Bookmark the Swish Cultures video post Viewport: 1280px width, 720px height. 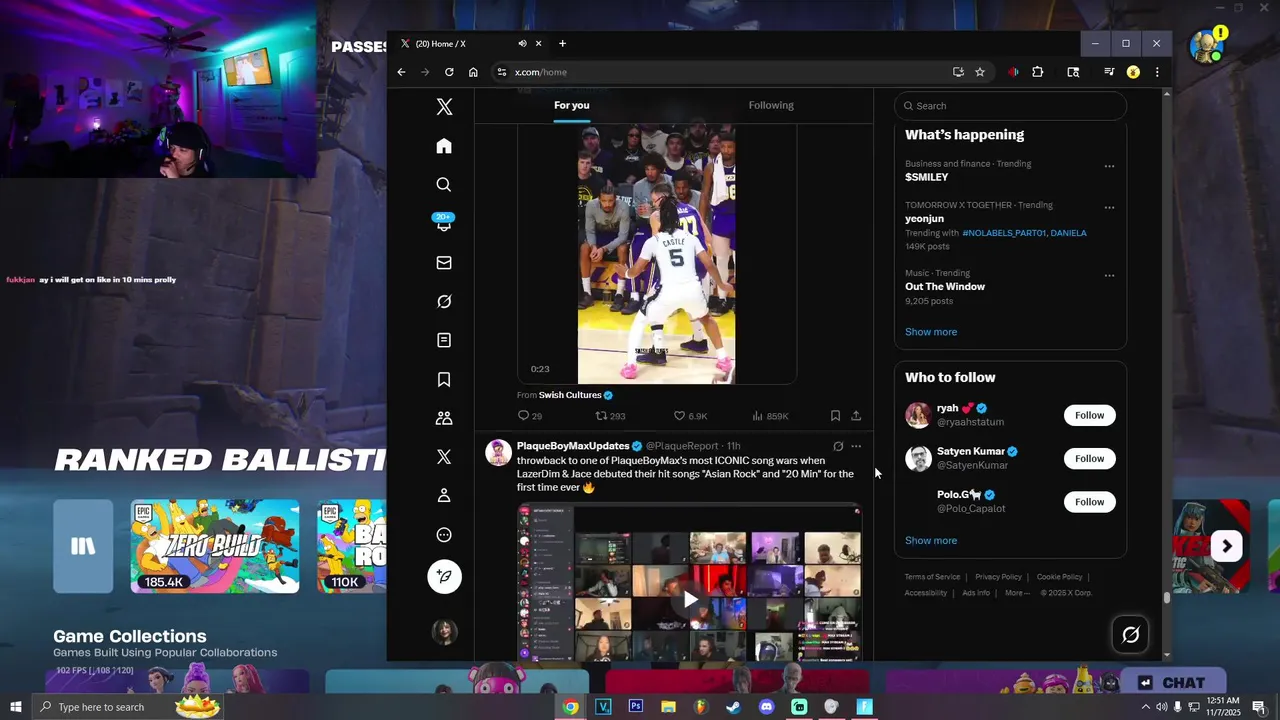click(835, 416)
